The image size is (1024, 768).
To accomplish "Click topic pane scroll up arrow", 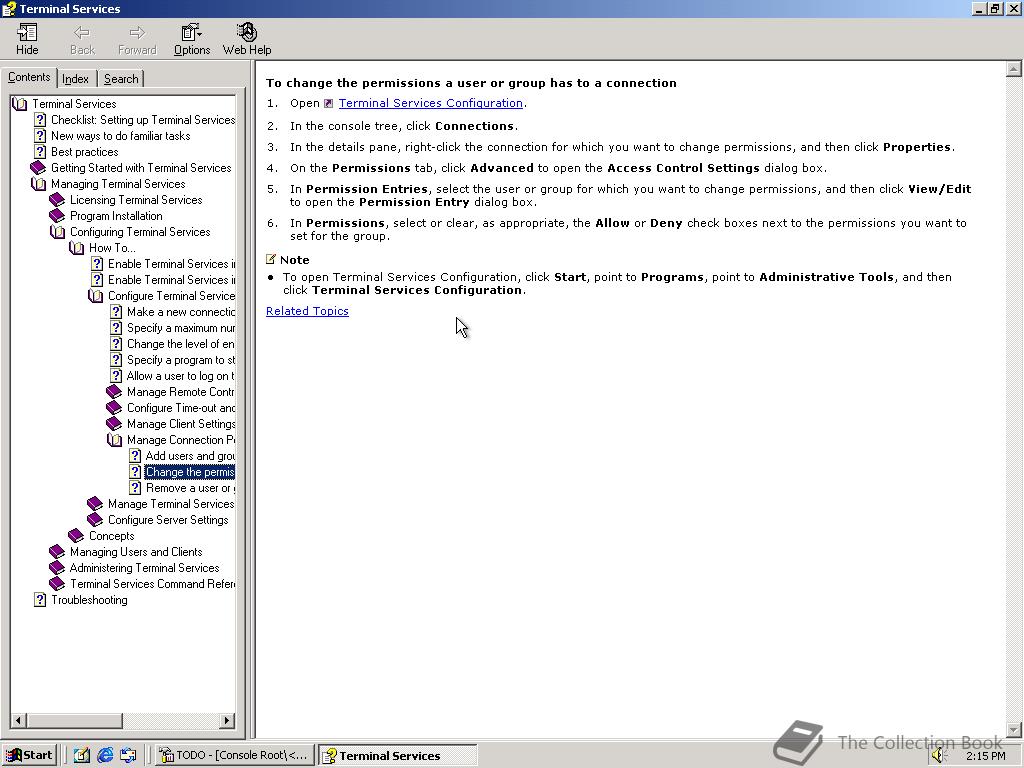I will pyautogui.click(x=1014, y=69).
